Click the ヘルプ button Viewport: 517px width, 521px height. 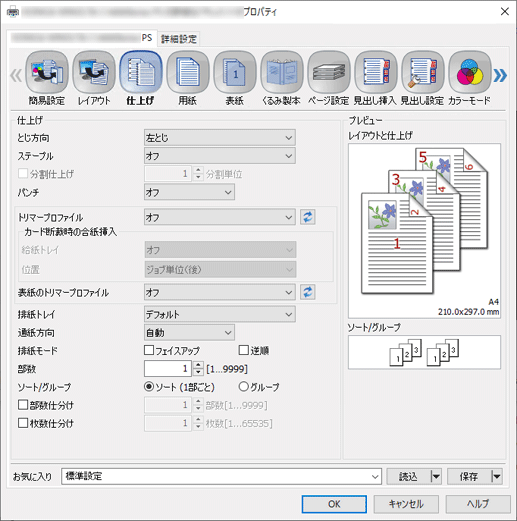[478, 504]
